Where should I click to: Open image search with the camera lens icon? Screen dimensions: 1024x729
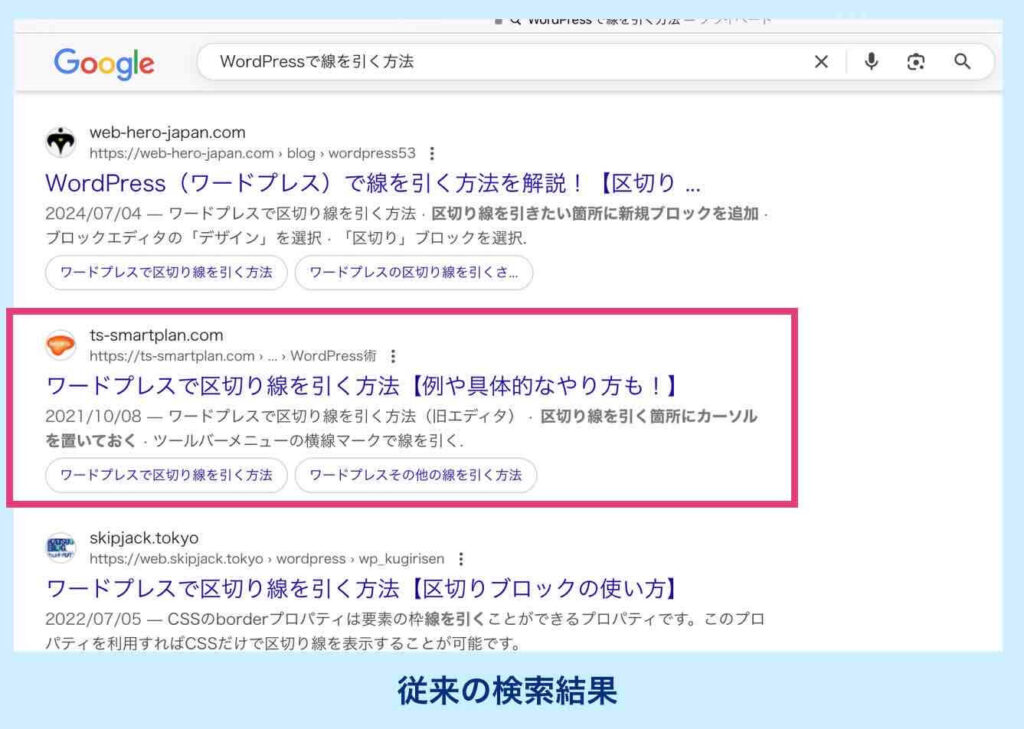click(916, 62)
